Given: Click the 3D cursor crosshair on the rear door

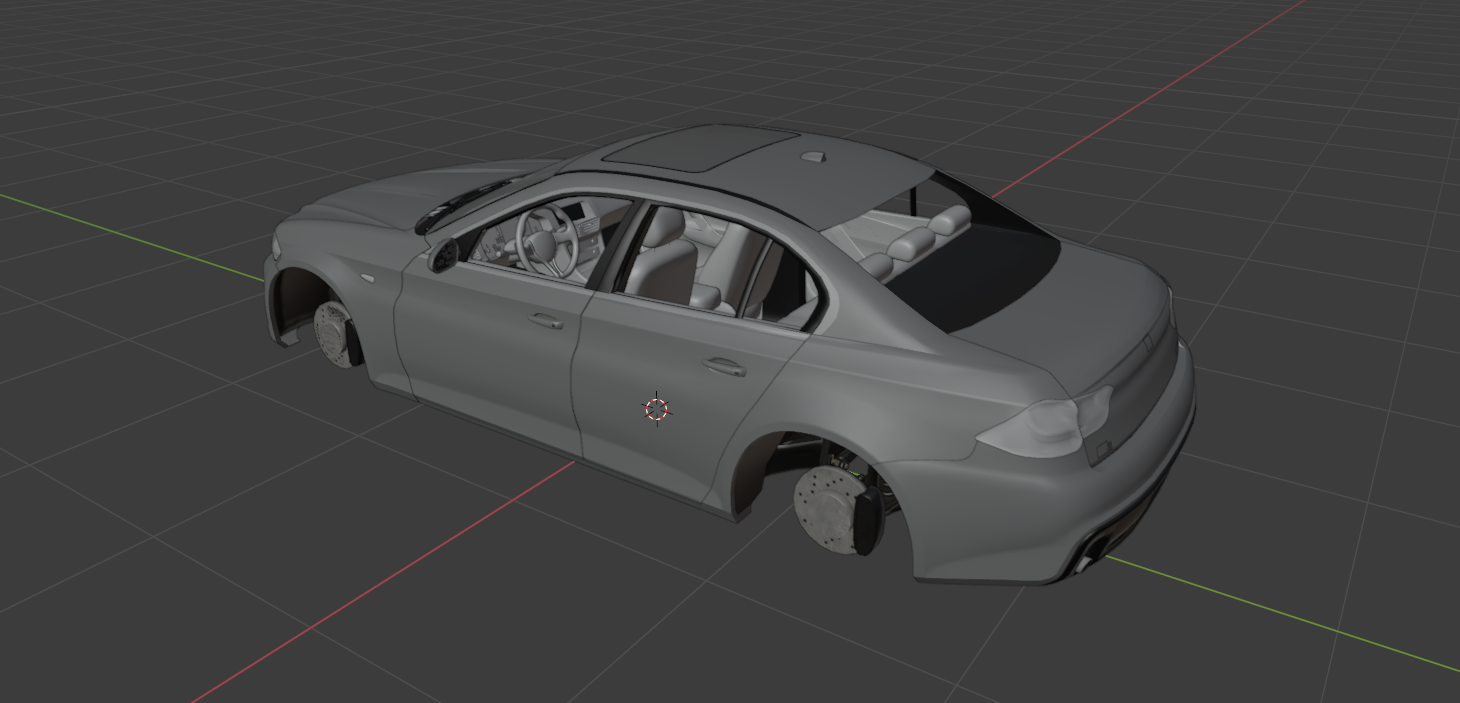Looking at the screenshot, I should (x=656, y=408).
